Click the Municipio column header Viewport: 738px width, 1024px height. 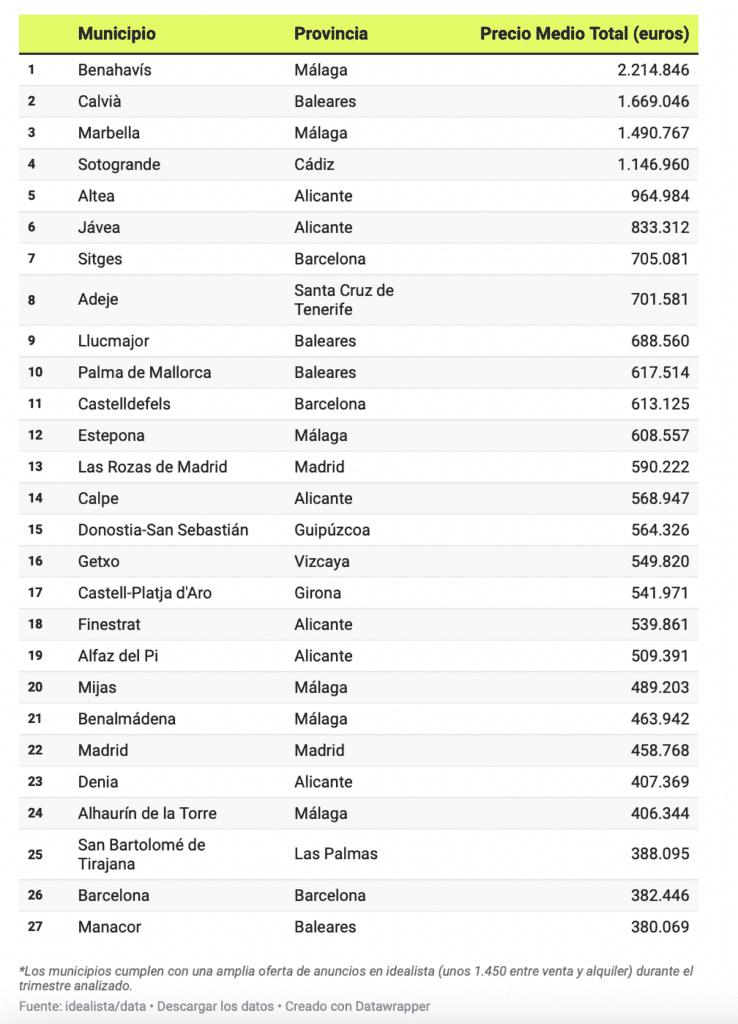(x=117, y=33)
